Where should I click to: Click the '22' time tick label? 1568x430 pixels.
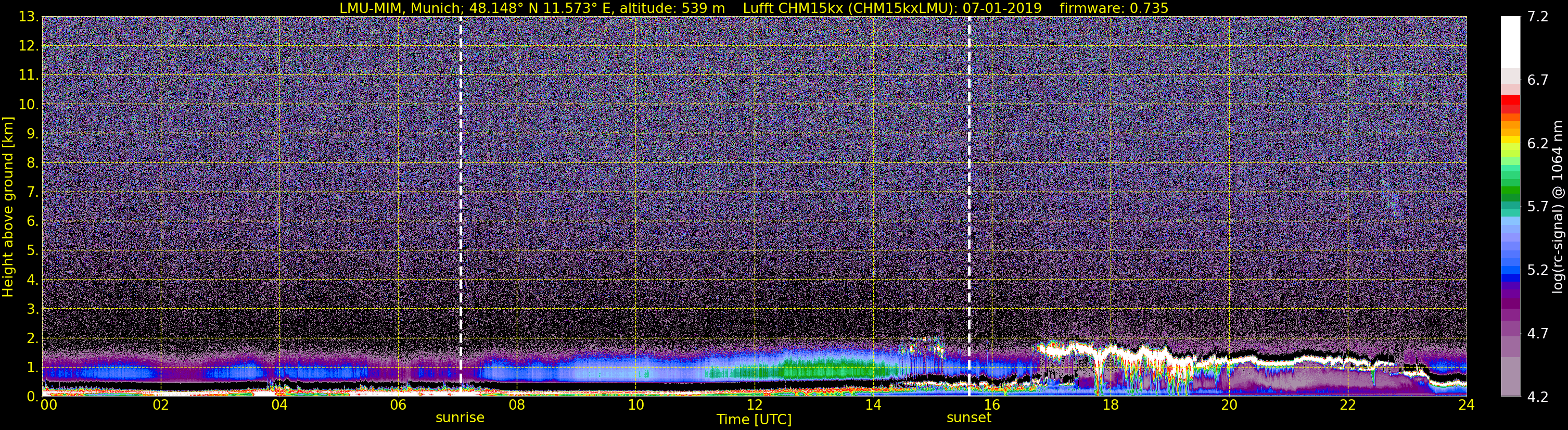[1348, 405]
